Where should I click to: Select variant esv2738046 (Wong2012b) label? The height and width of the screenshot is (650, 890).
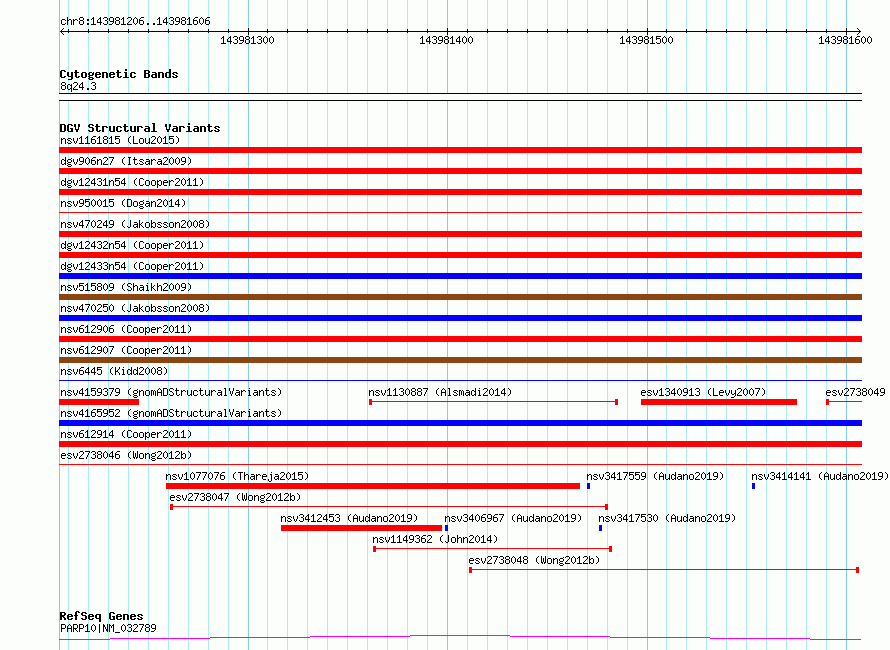point(126,455)
